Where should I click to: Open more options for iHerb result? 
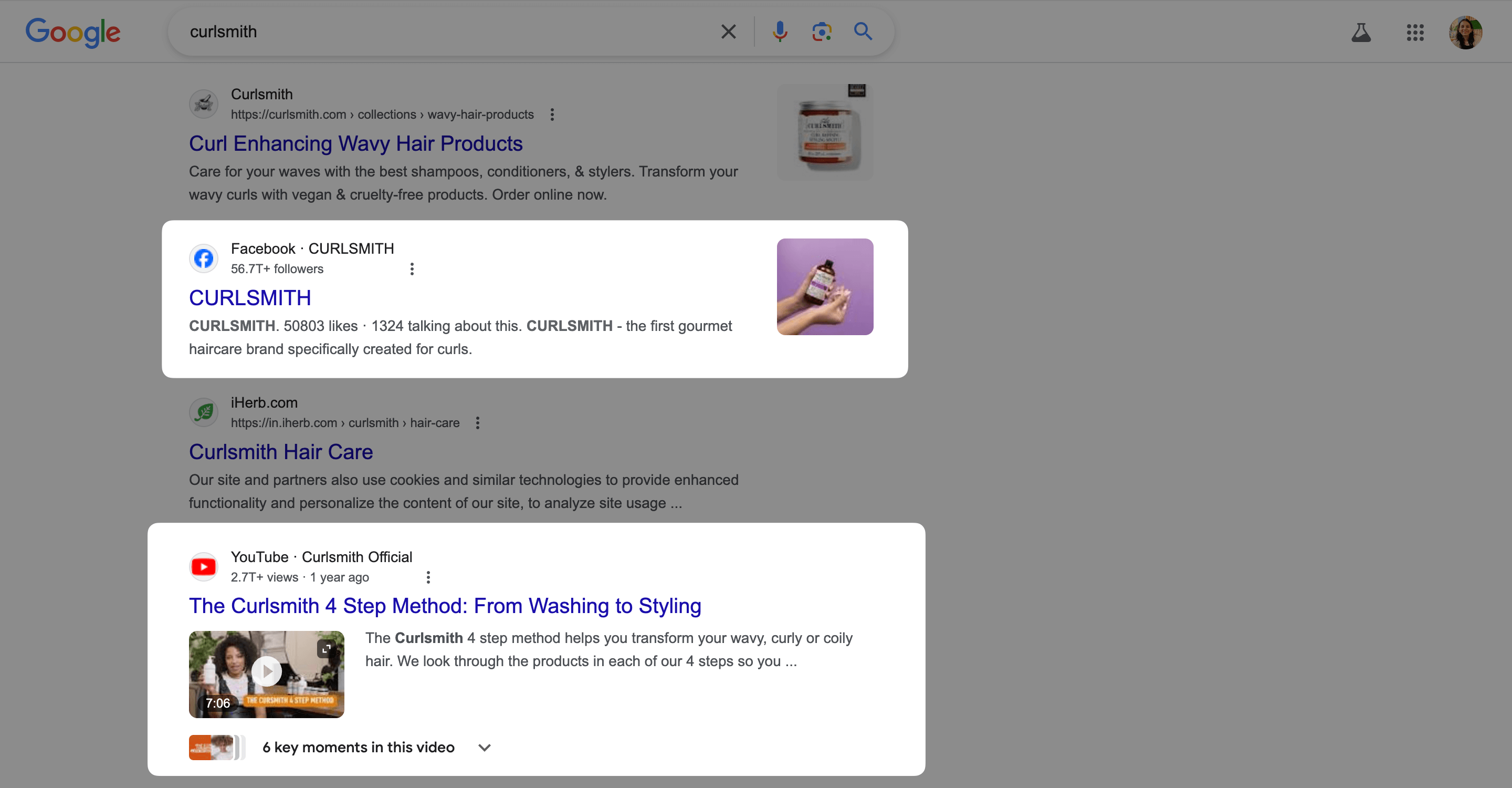tap(477, 423)
